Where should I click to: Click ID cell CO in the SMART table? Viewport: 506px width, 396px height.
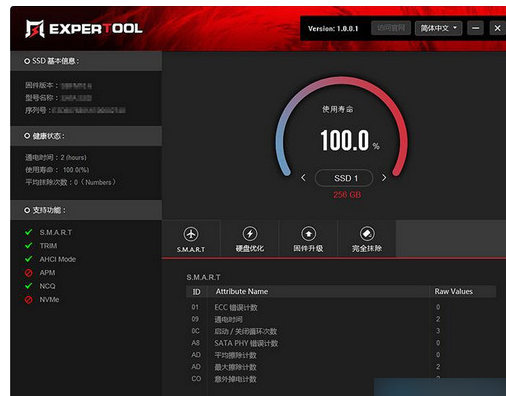click(196, 379)
